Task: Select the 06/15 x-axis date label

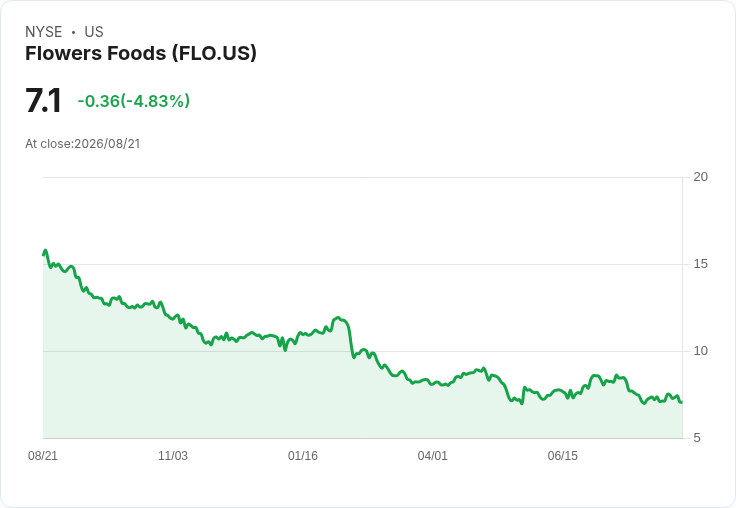Action: pyautogui.click(x=562, y=455)
